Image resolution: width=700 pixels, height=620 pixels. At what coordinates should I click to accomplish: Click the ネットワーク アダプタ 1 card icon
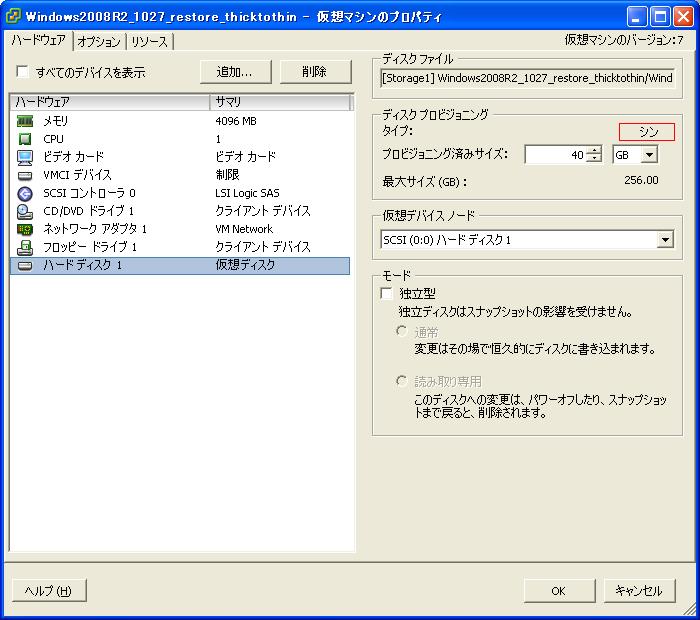(25, 229)
